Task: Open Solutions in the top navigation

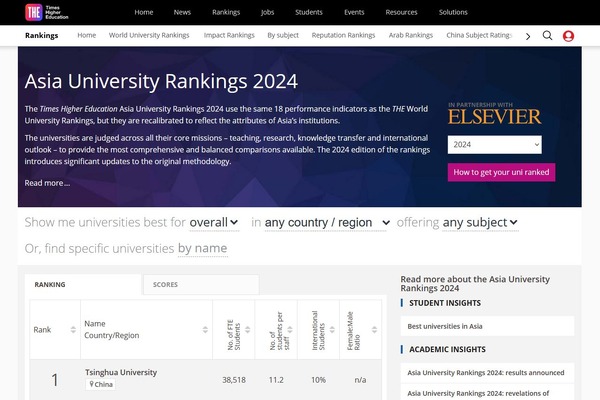Action: point(453,12)
